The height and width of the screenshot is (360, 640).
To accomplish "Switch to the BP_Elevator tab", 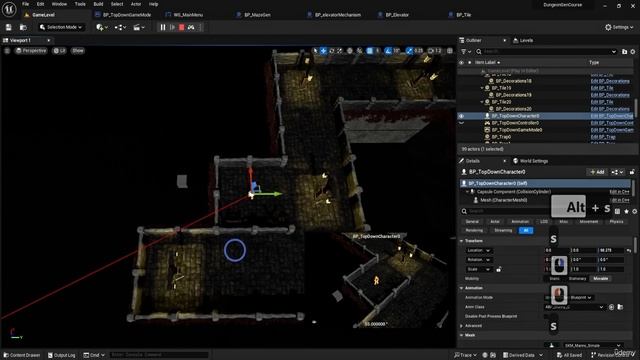I will (397, 15).
